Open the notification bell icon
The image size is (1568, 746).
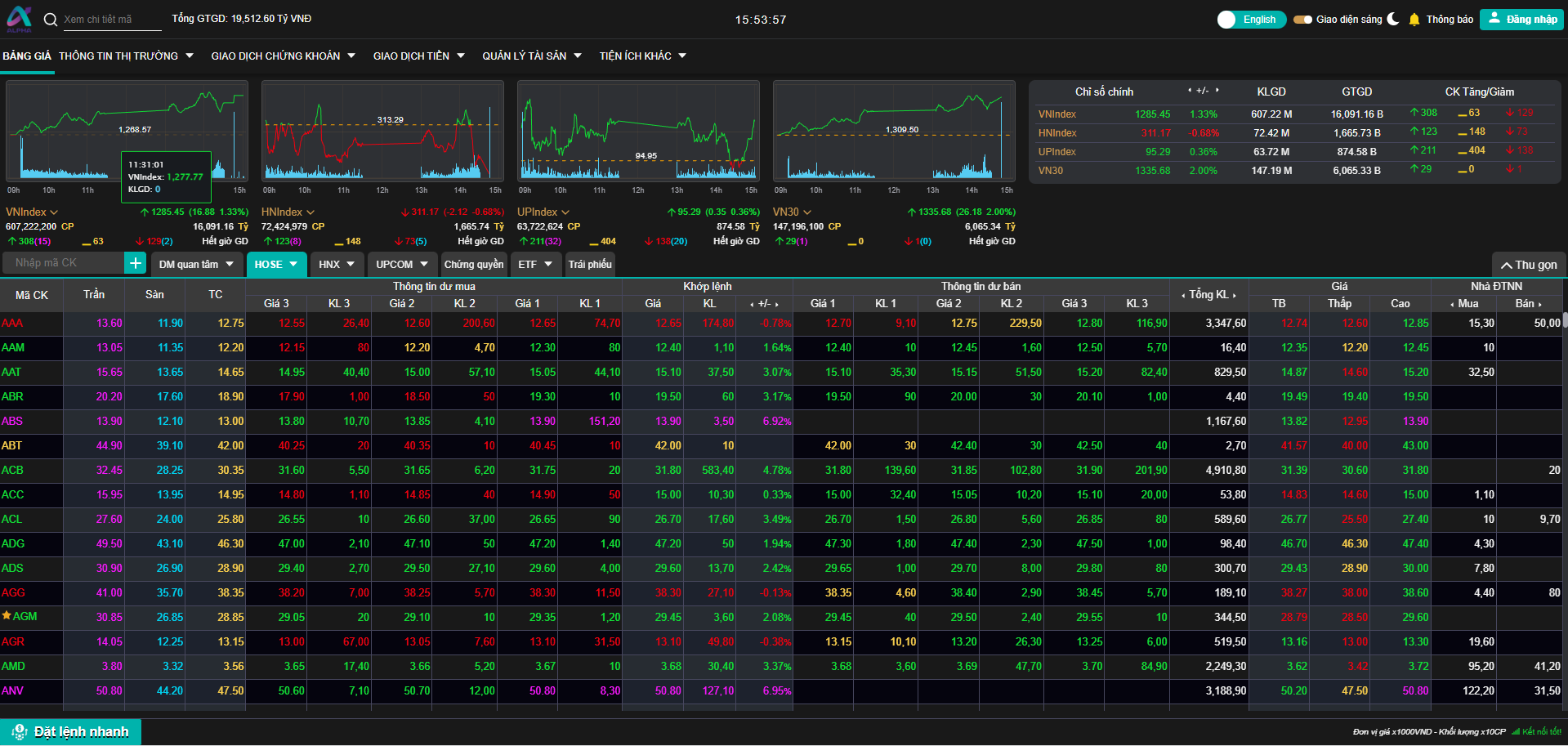click(x=1414, y=20)
